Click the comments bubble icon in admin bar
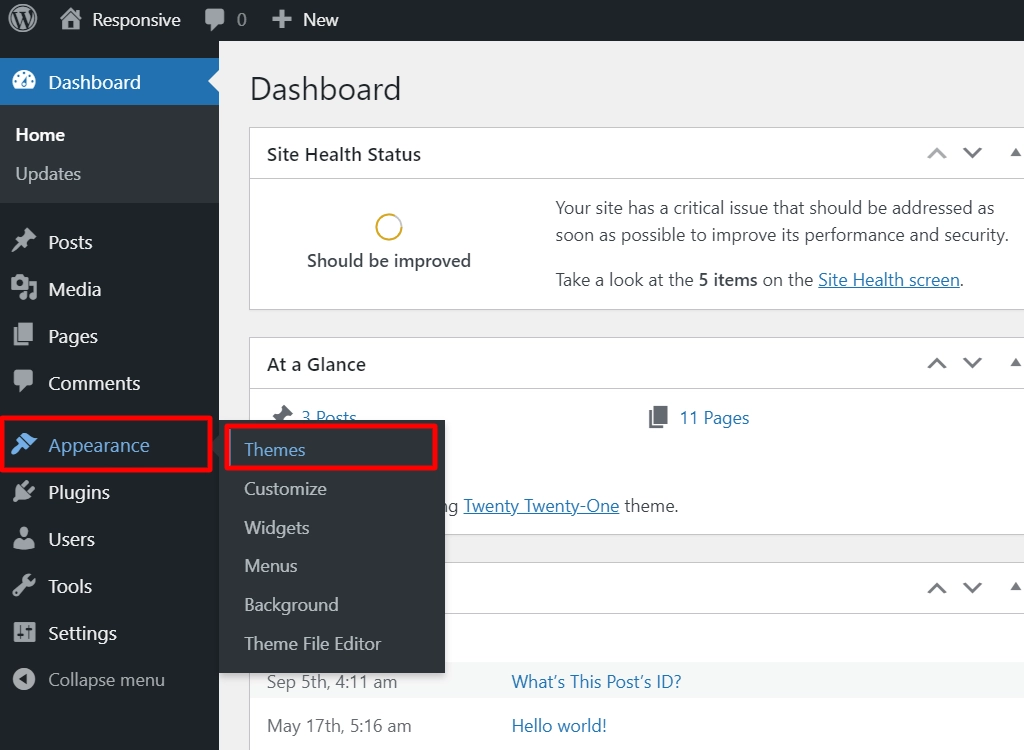The image size is (1024, 750). click(x=214, y=20)
